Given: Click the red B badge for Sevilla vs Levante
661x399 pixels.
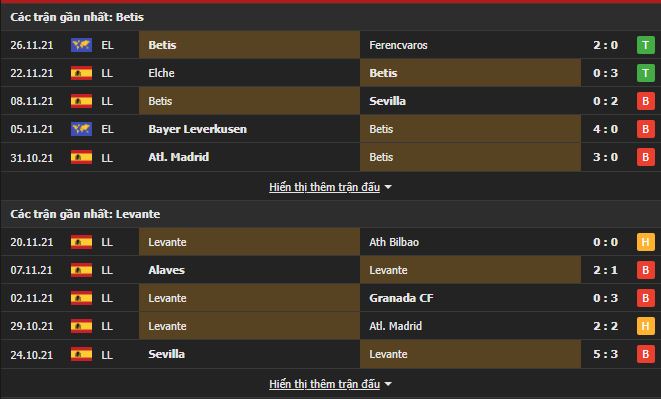Looking at the screenshot, I should 645,354.
